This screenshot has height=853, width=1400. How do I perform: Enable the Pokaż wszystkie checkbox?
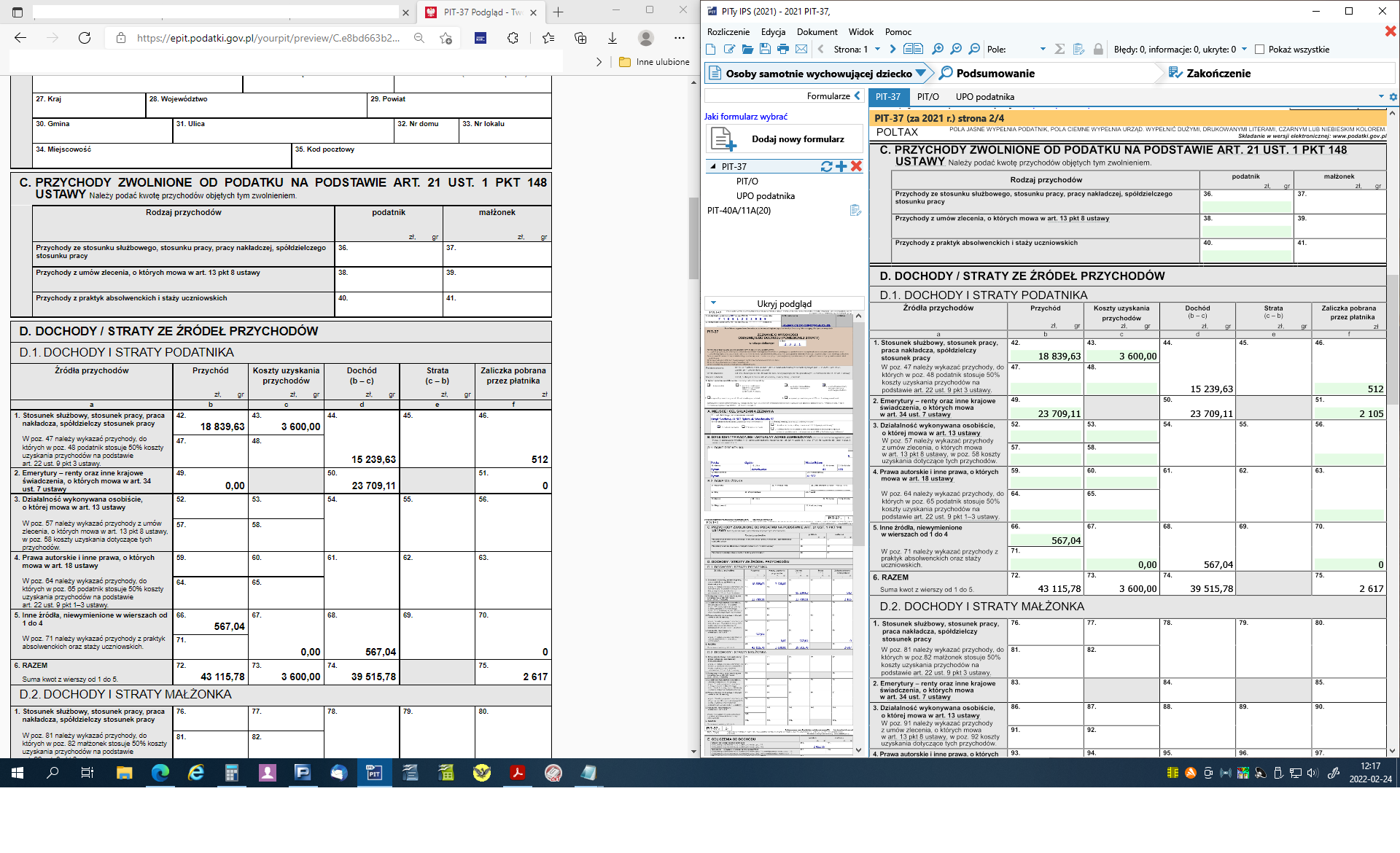1259,50
